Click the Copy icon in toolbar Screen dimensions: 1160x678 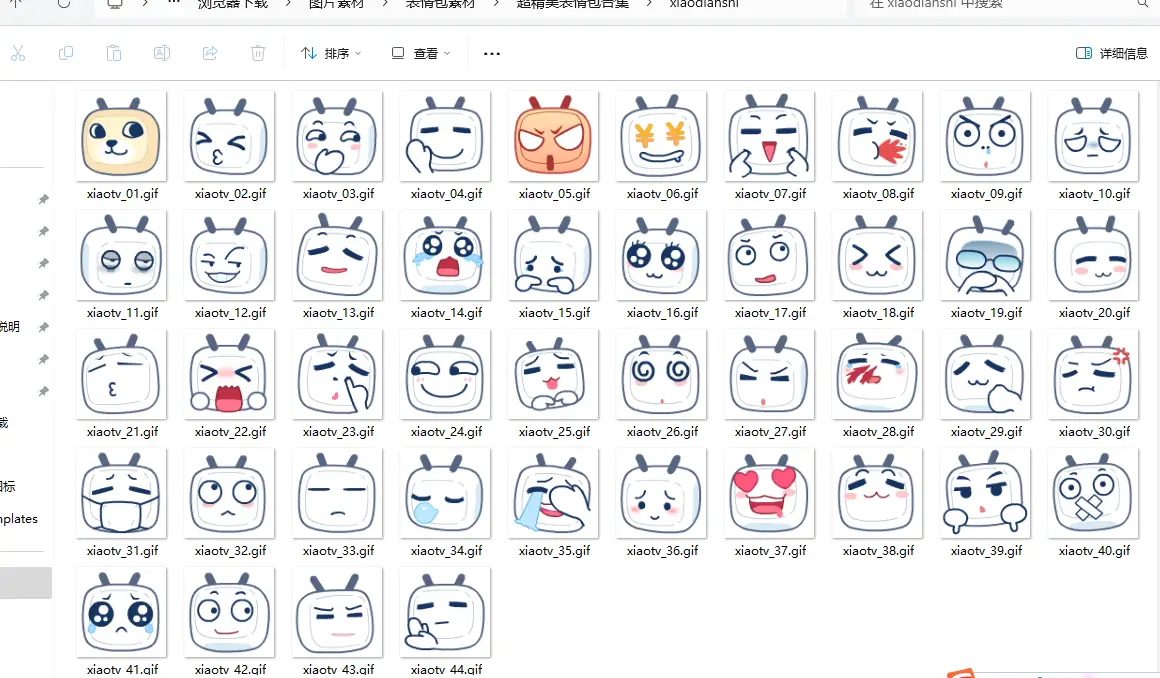tap(66, 53)
